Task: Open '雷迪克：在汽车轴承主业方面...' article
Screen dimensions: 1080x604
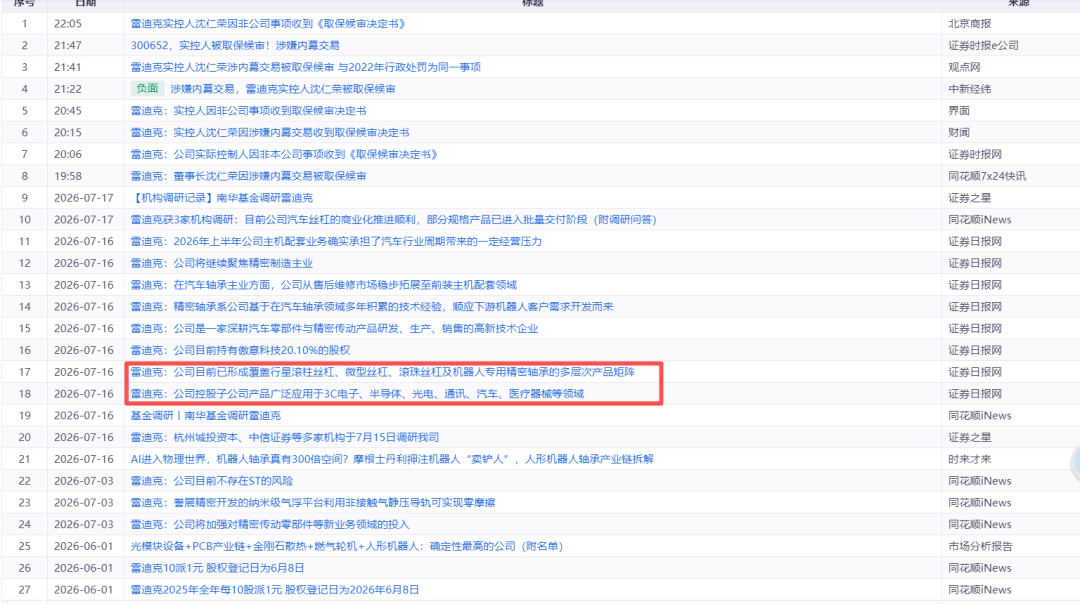Action: click(324, 285)
